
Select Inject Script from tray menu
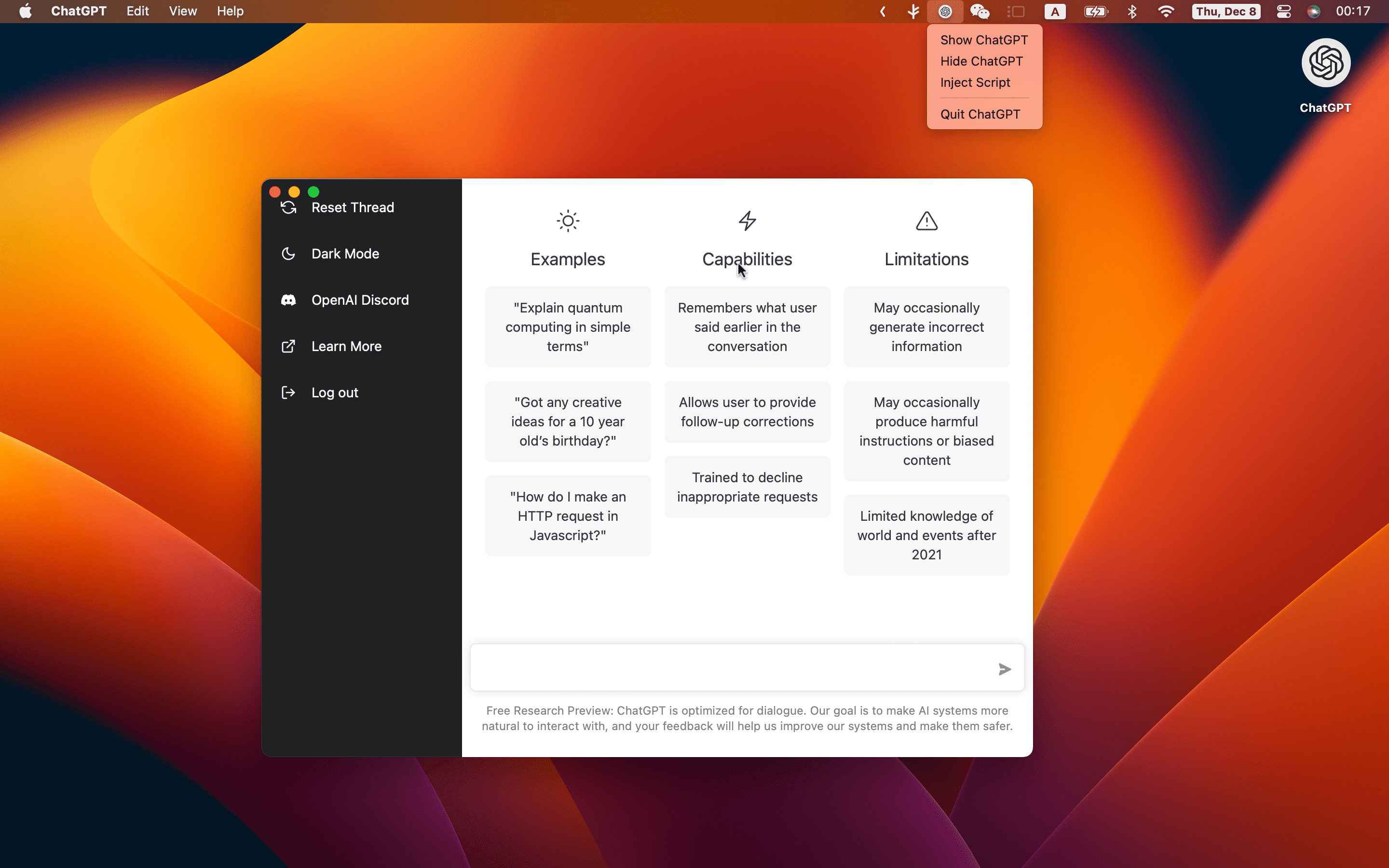coord(975,82)
